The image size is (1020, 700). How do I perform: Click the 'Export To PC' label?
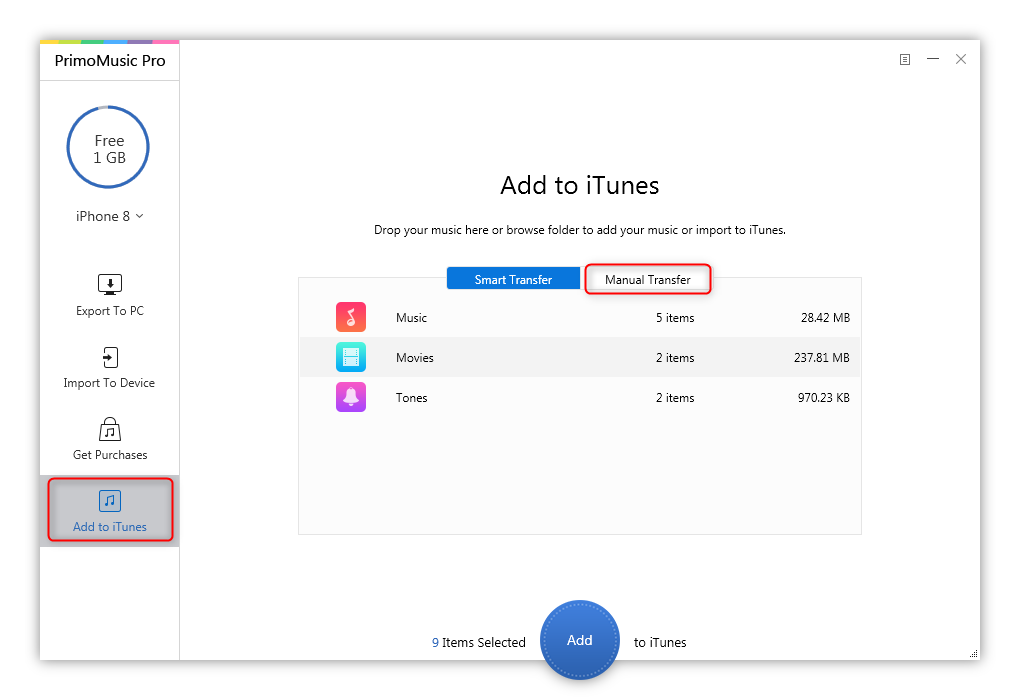pos(110,311)
